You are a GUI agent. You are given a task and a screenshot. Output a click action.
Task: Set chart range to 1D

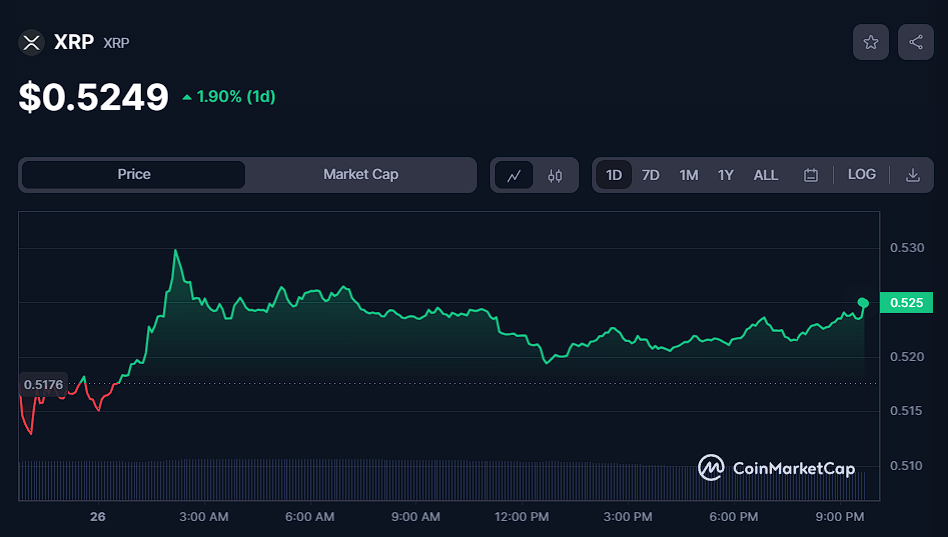[614, 175]
